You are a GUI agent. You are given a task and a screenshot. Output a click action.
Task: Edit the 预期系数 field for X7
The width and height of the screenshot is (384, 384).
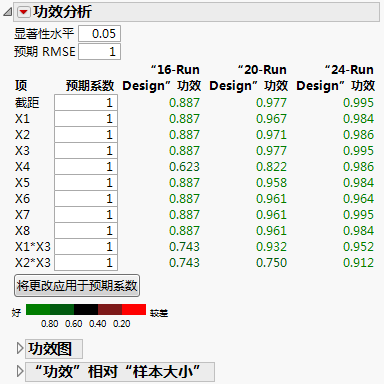[x=86, y=215]
